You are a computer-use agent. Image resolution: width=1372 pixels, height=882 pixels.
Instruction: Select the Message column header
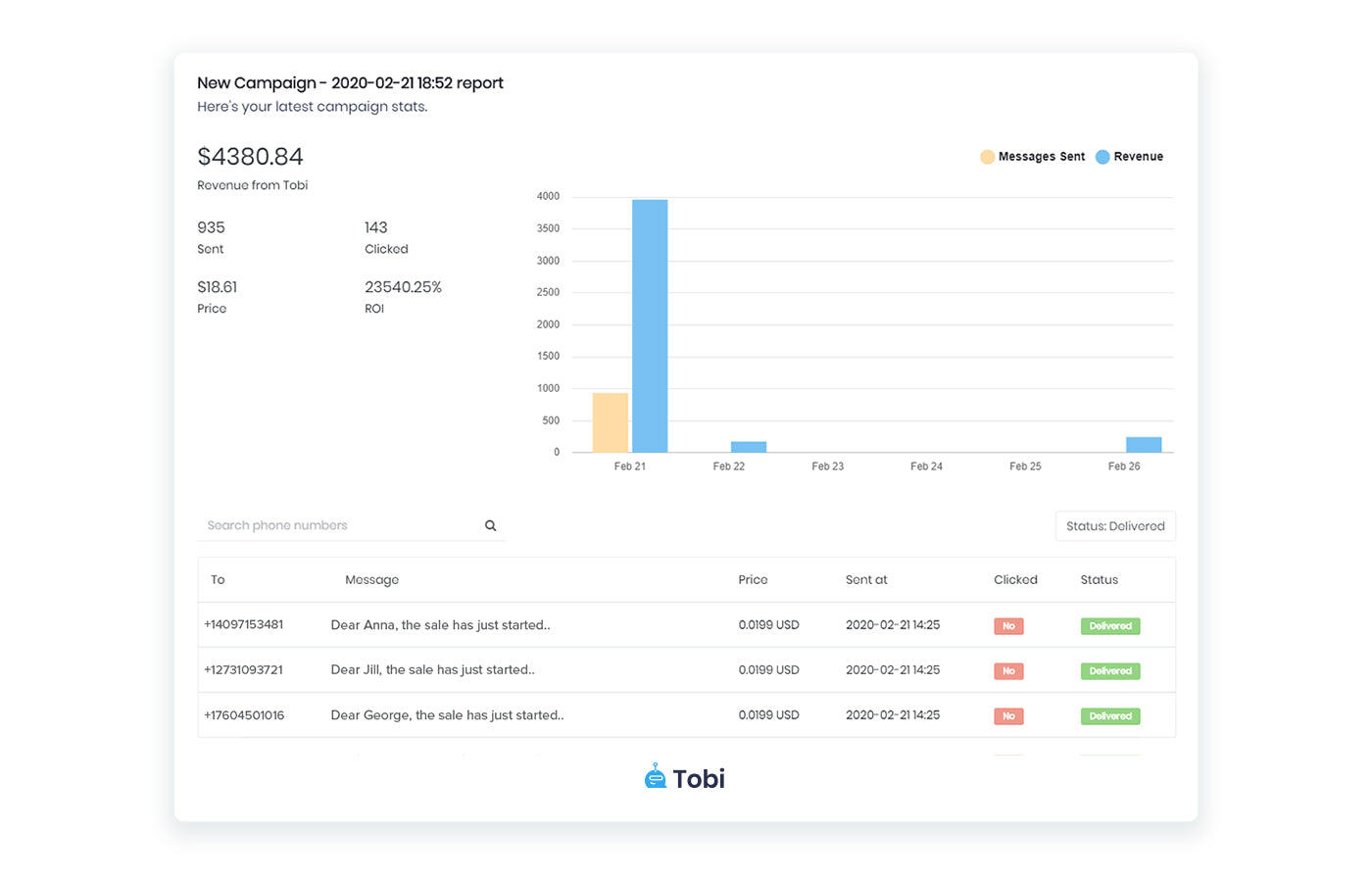coord(371,580)
